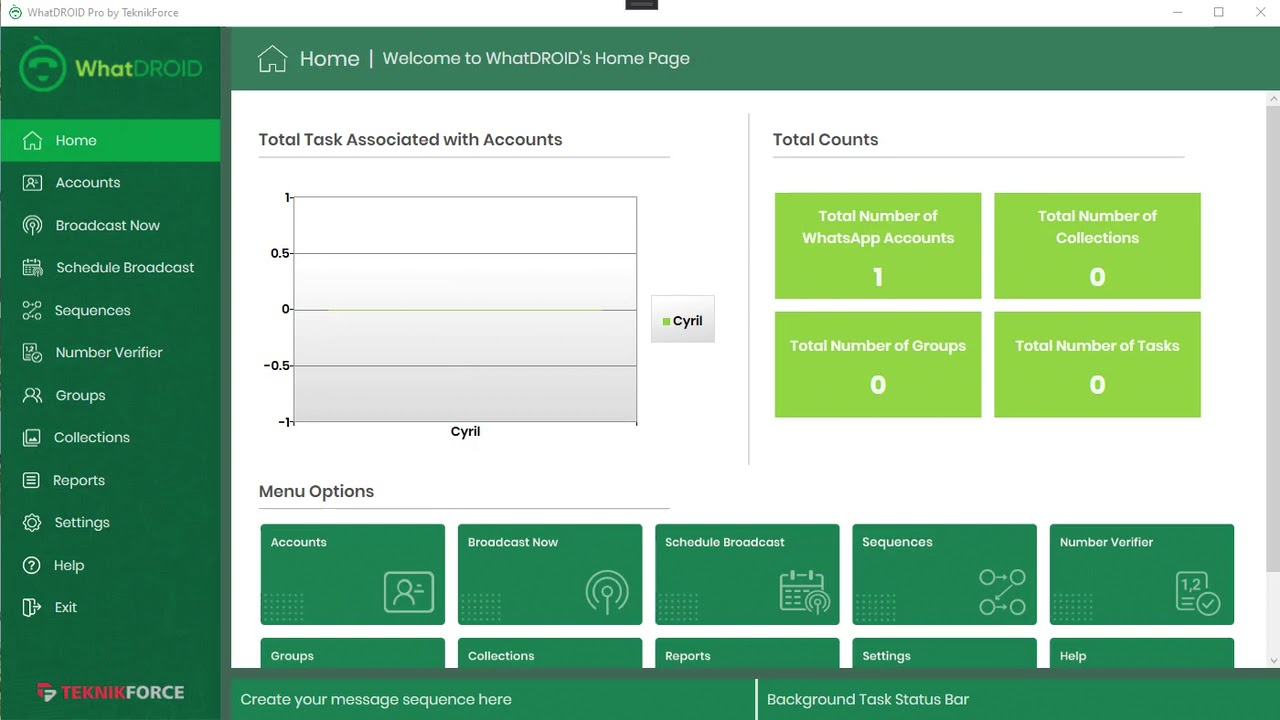
Task: Open Reports from the sidebar
Action: click(x=110, y=480)
